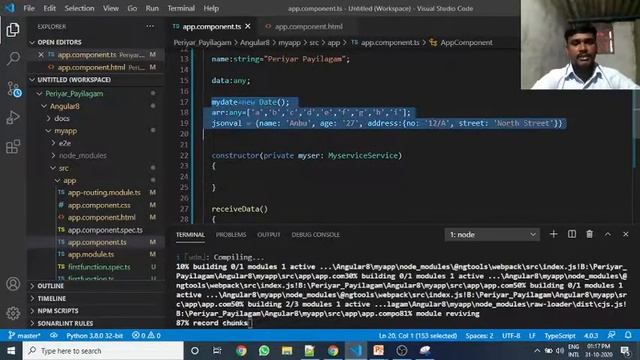Image resolution: width=640 pixels, height=360 pixels.
Task: Open app.component.css in file tree
Action: [x=99, y=205]
